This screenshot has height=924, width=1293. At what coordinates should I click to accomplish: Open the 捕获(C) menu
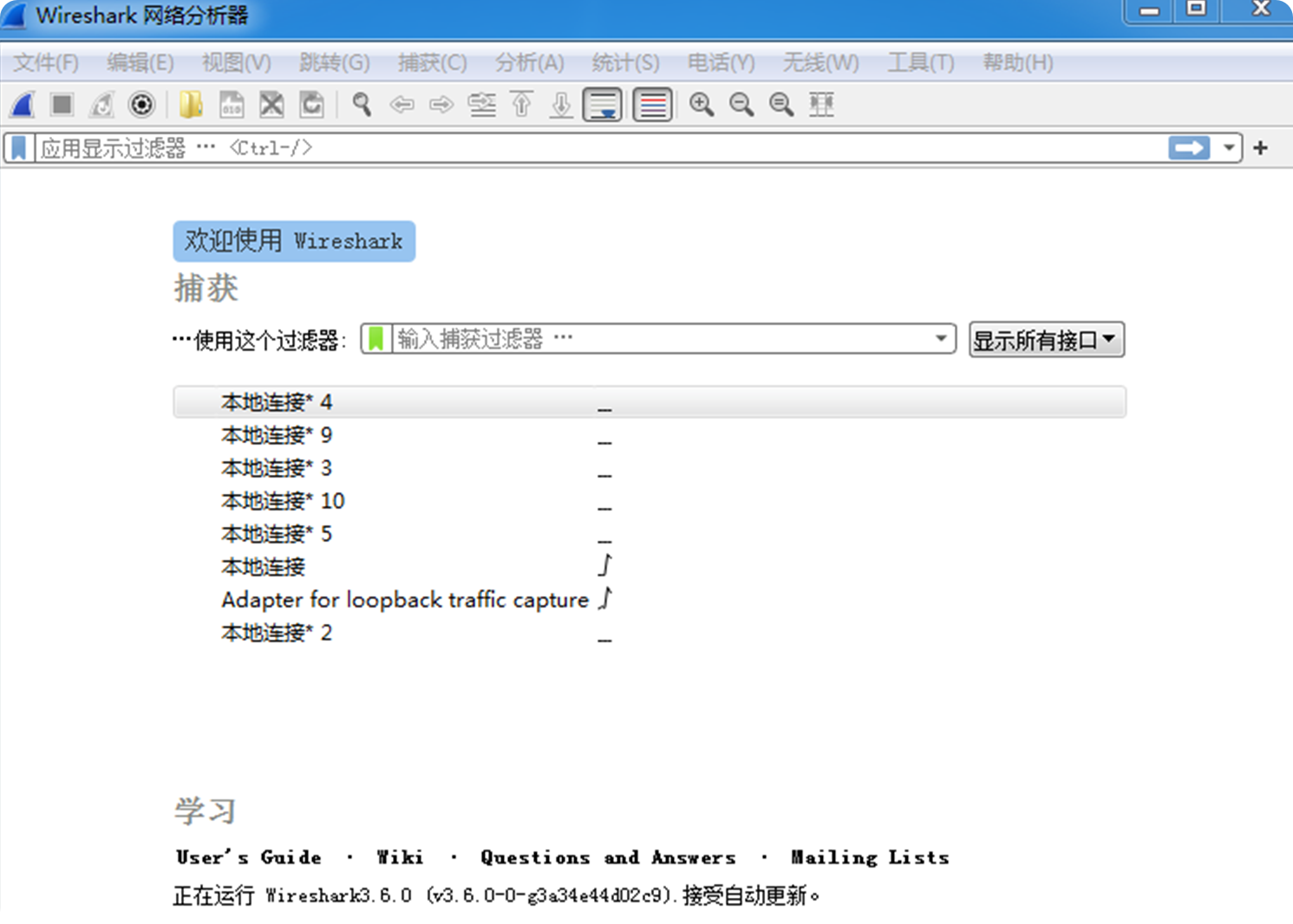(432, 63)
